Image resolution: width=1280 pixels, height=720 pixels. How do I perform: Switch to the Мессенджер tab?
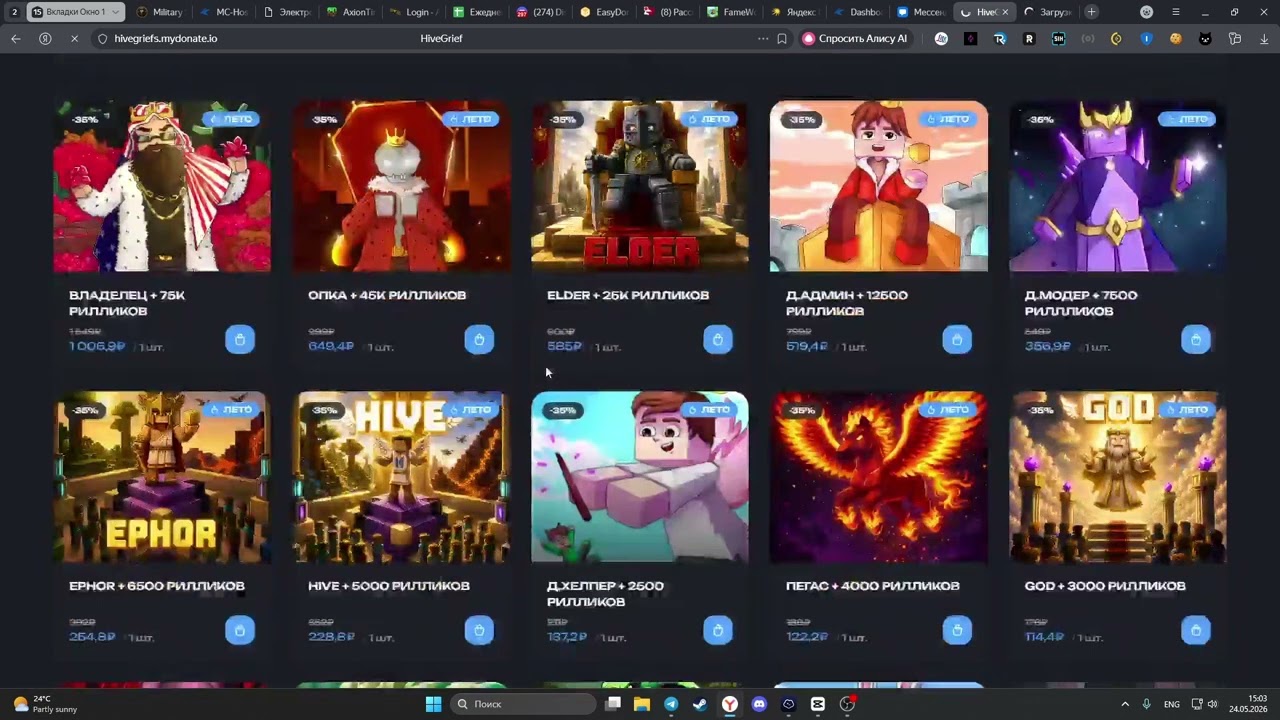point(922,12)
